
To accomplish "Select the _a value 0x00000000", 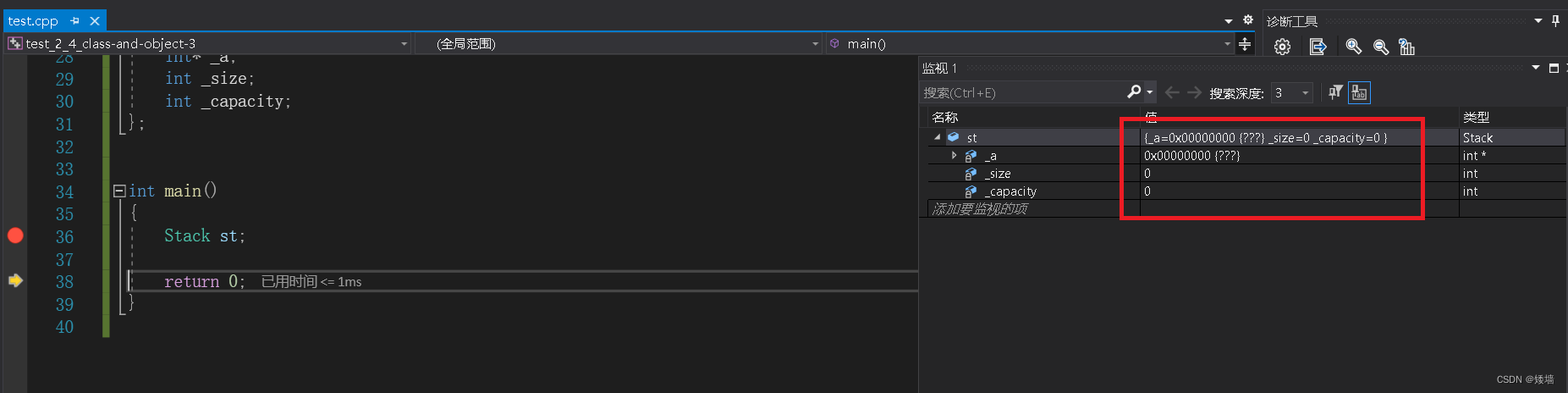I will [x=1299, y=156].
